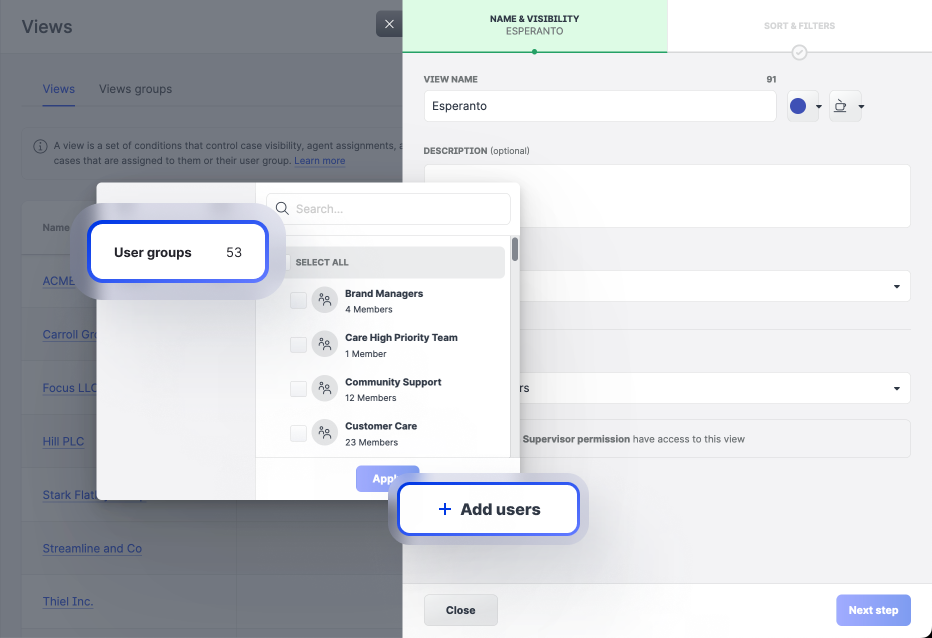
Task: Click the Care High Priority Team group icon
Action: 324,345
